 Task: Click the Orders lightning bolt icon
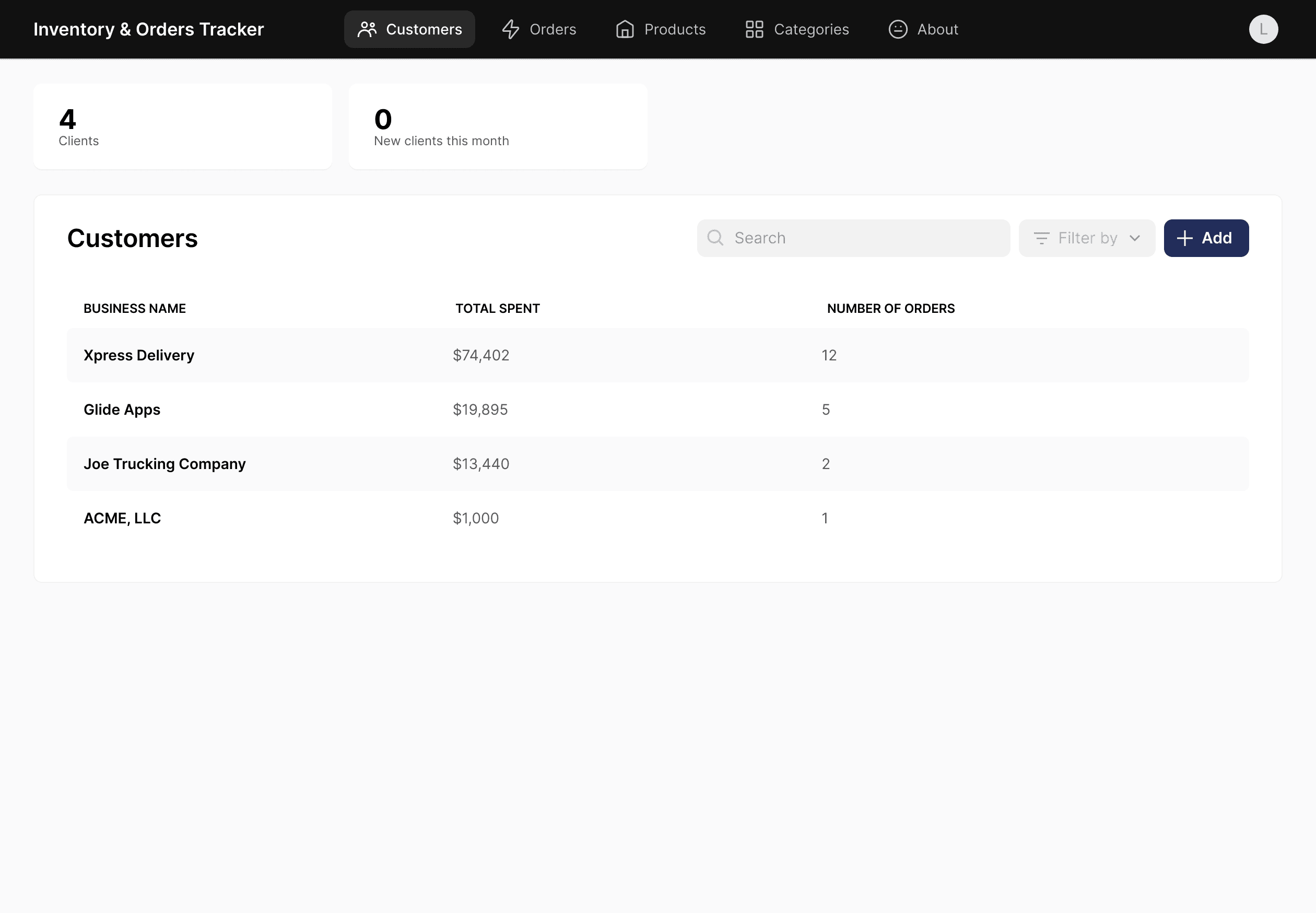click(511, 29)
